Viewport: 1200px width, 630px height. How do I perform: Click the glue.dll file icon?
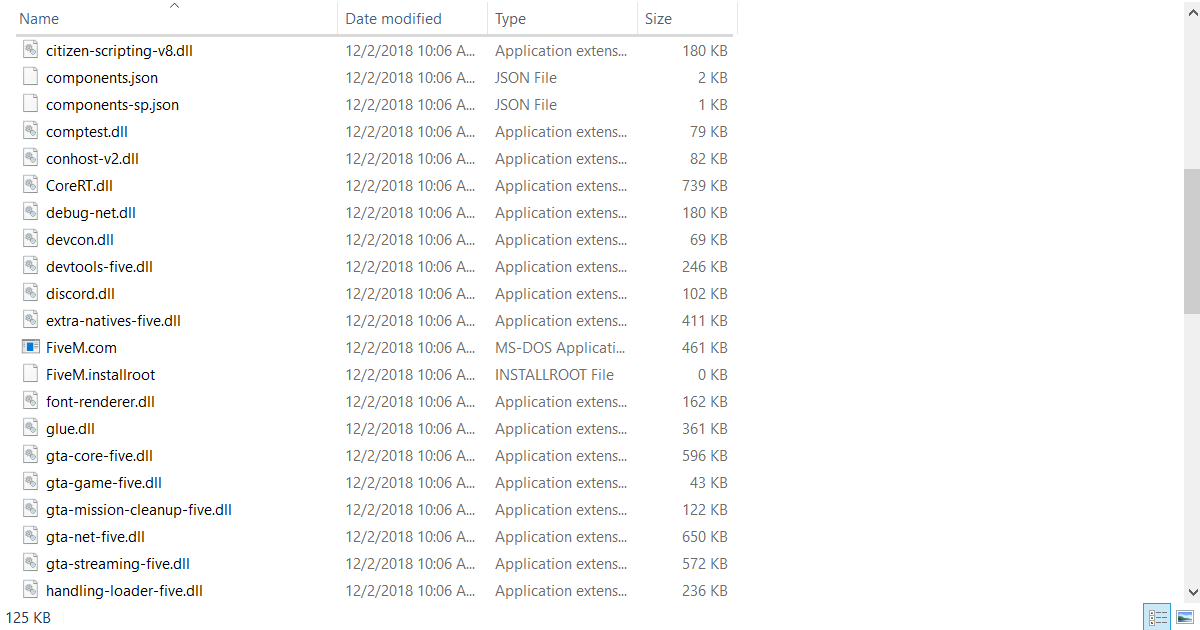(30, 429)
